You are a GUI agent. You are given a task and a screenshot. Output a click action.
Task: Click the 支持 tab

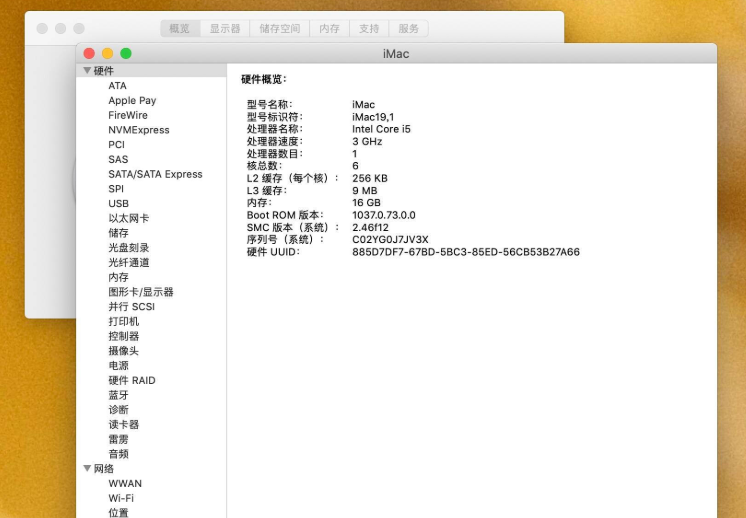(x=369, y=29)
